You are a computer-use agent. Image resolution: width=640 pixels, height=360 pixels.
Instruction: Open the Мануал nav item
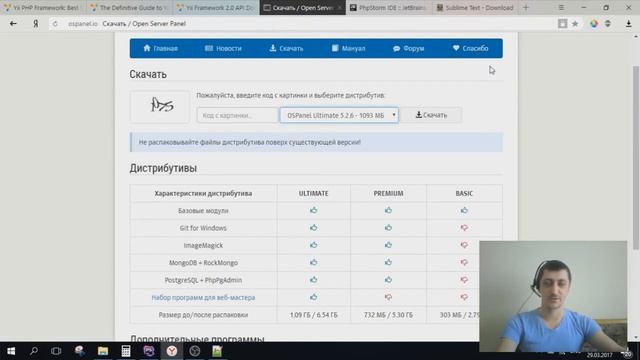coord(348,48)
